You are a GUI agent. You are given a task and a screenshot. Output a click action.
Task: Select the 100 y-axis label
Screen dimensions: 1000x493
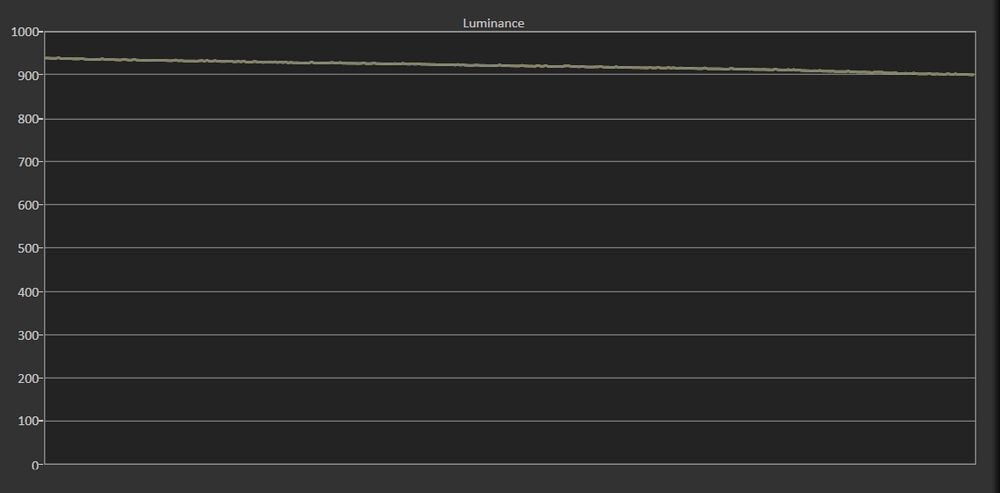click(x=26, y=421)
